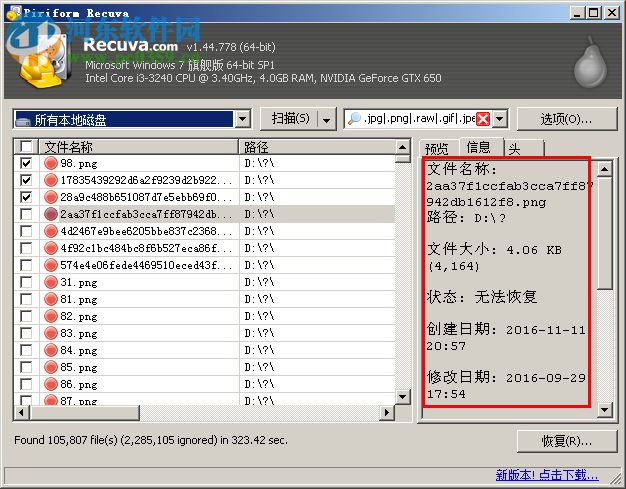This screenshot has height=489, width=626.
Task: Click red status icon for 4f92c1bc484bc8f6b527eca86f file
Action: pyautogui.click(x=51, y=248)
